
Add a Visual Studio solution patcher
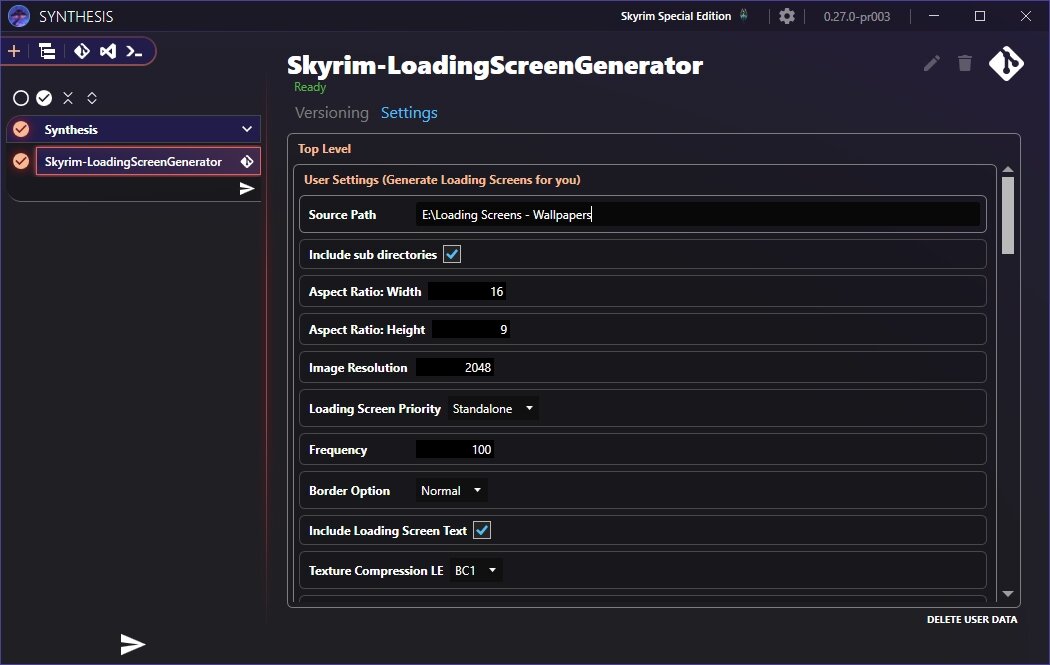point(108,51)
